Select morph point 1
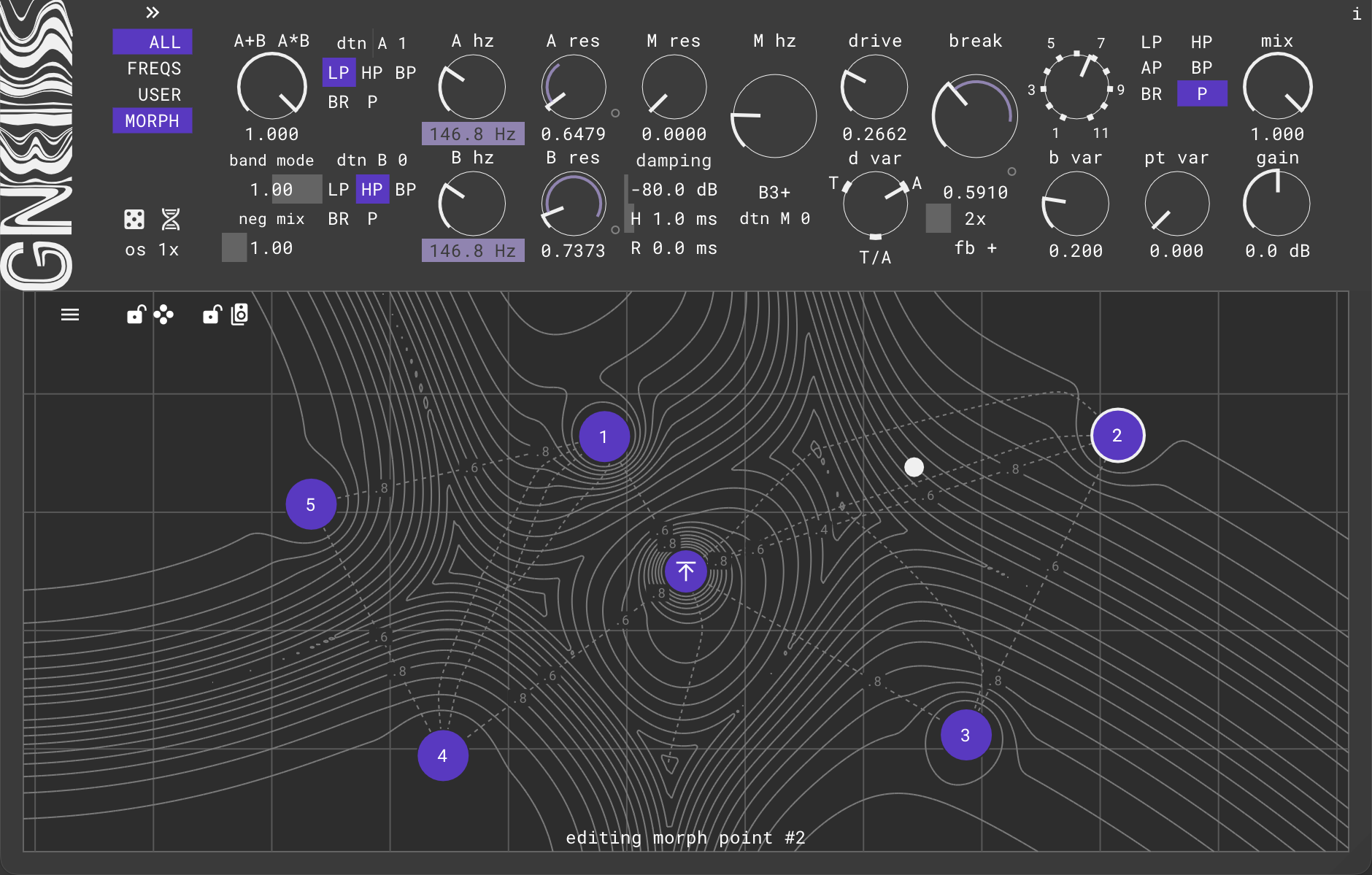Viewport: 1372px width, 875px height. [x=604, y=436]
